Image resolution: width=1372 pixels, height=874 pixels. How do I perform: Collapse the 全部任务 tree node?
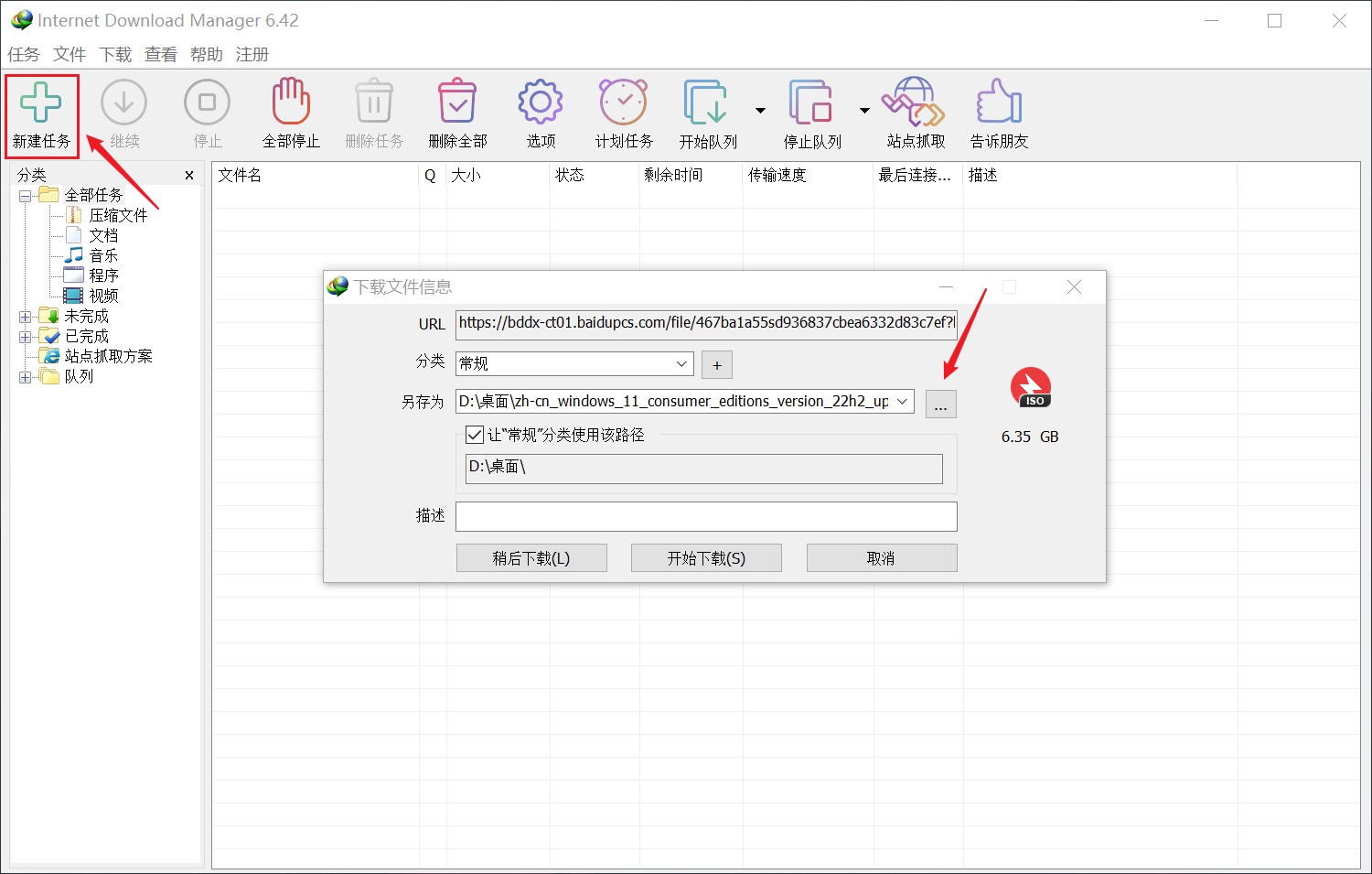[x=25, y=196]
